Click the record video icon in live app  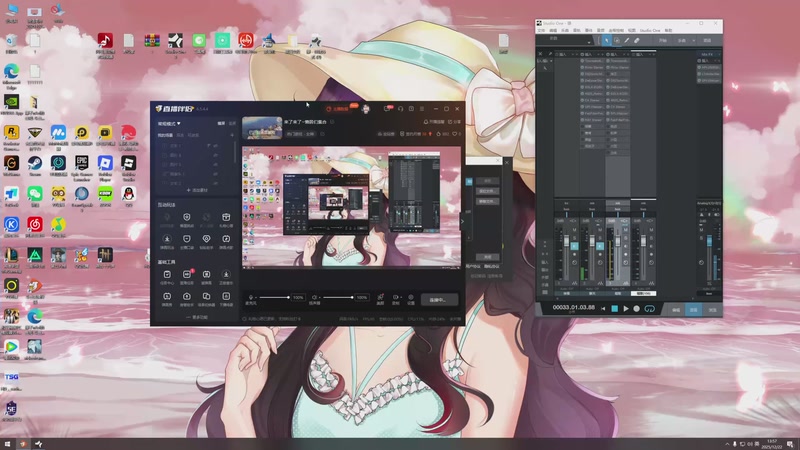pos(395,297)
